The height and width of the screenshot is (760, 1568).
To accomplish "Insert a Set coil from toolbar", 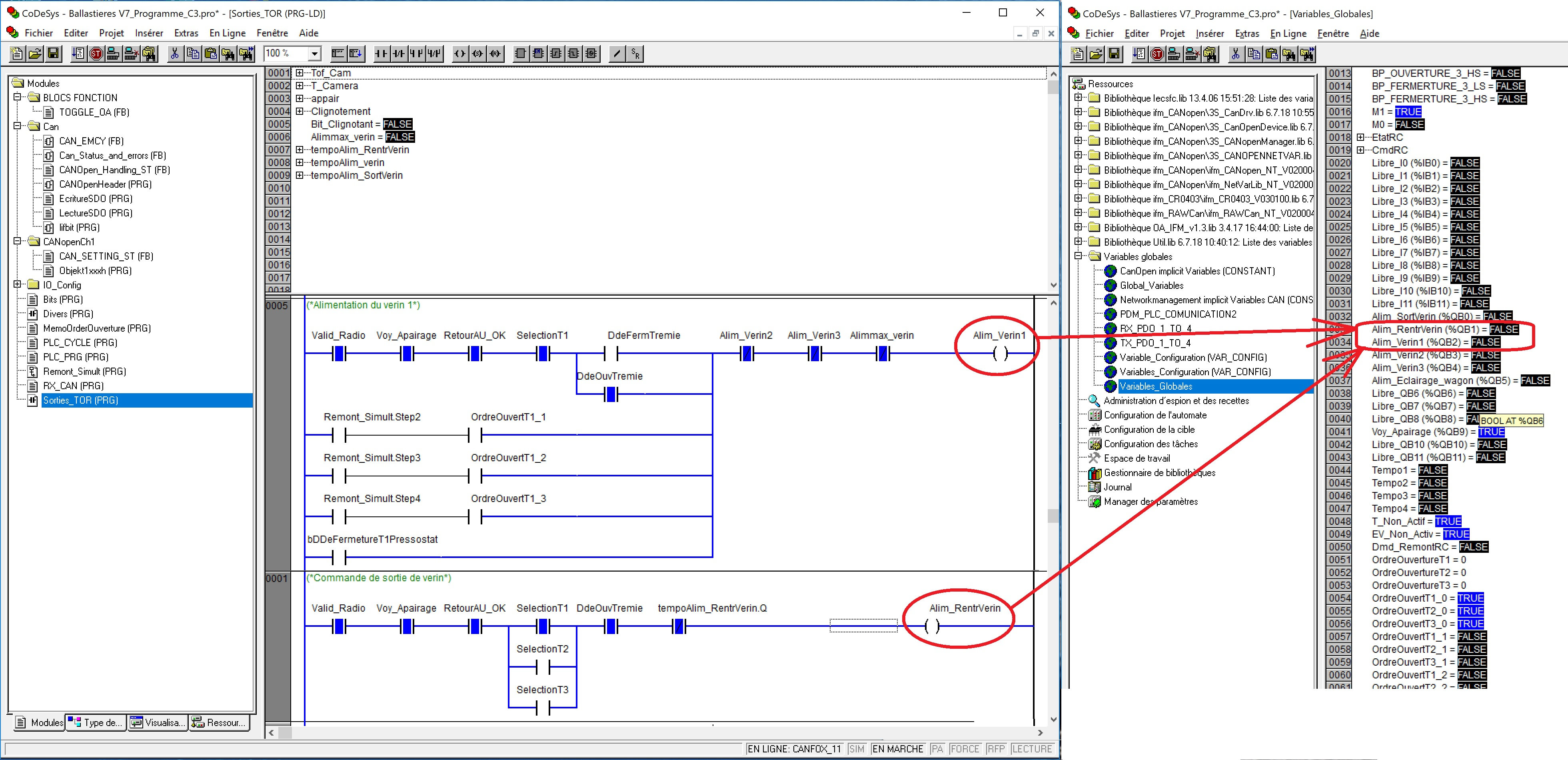I will coord(478,54).
